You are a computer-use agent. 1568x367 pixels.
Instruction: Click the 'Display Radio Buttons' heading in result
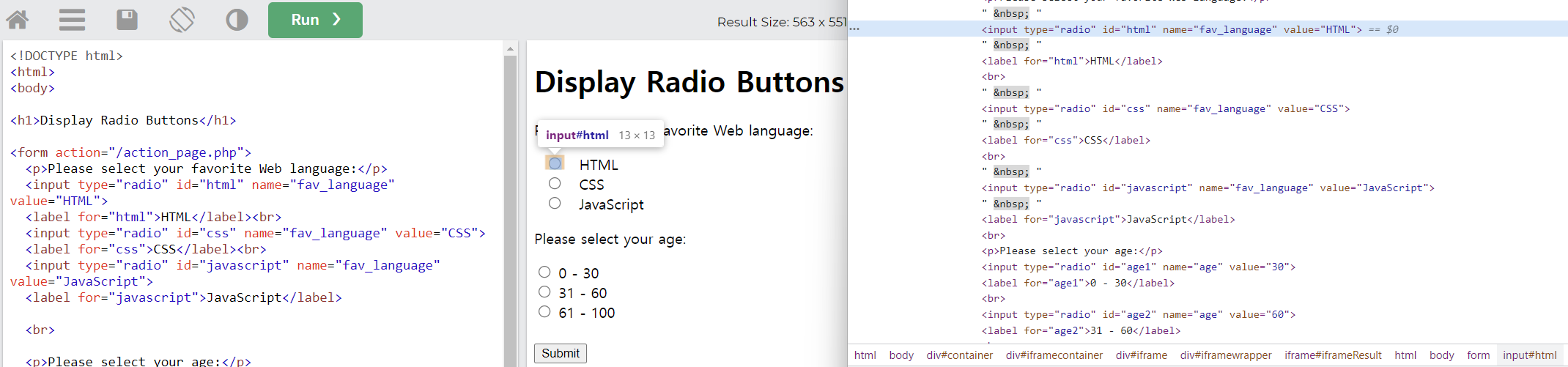[x=689, y=82]
